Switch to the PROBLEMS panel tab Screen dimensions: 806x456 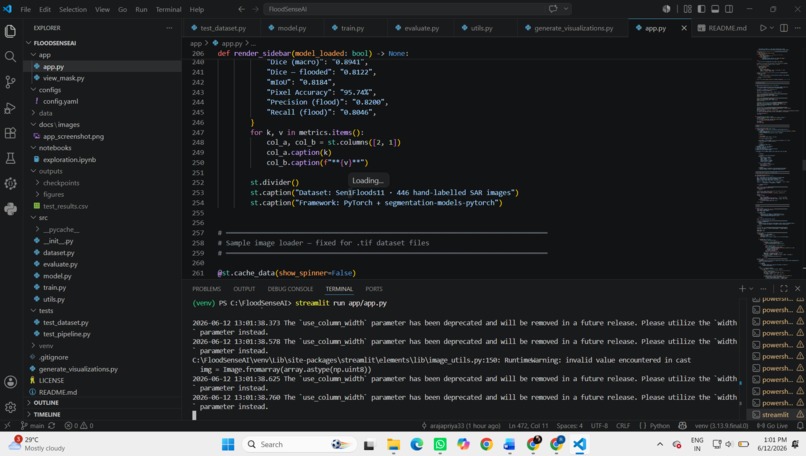206,289
